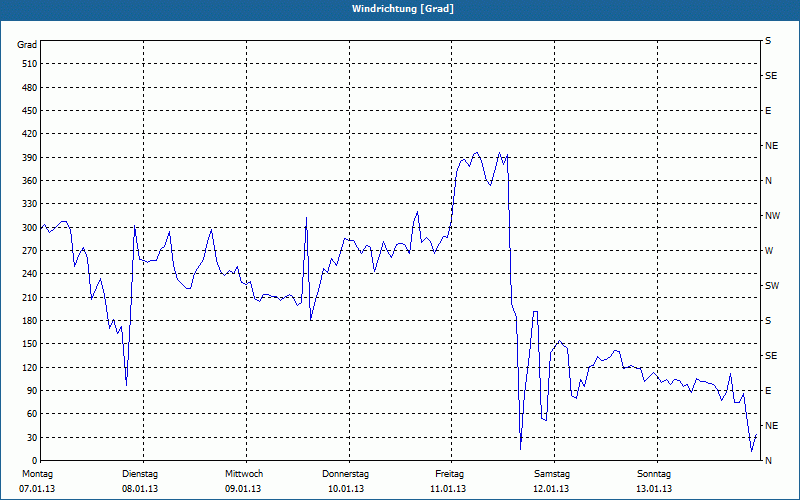Click the 'Dienstag' day label
The image size is (800, 500).
pyautogui.click(x=140, y=474)
